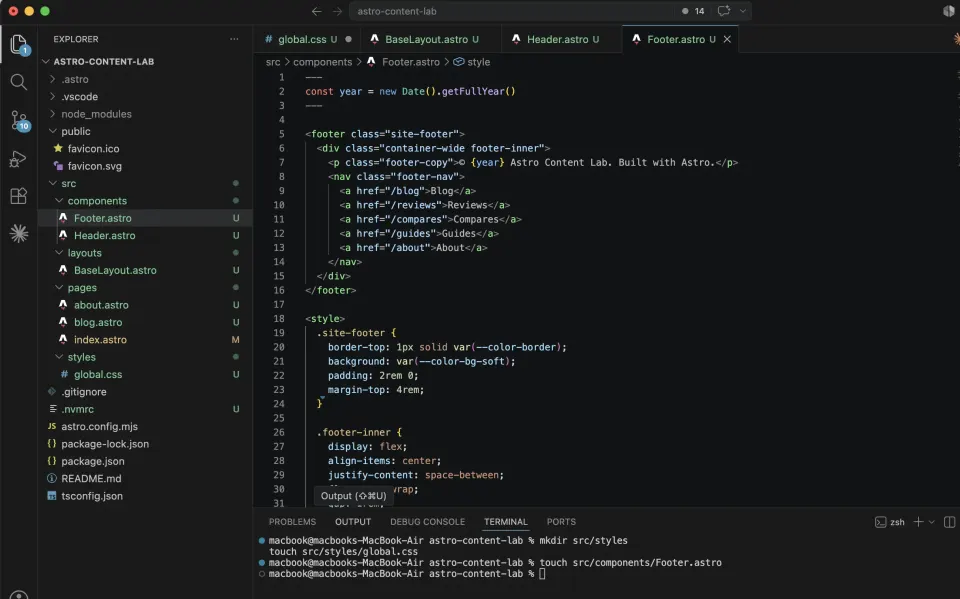
Task: Click the tsconfig.json file icon
Action: pos(52,496)
